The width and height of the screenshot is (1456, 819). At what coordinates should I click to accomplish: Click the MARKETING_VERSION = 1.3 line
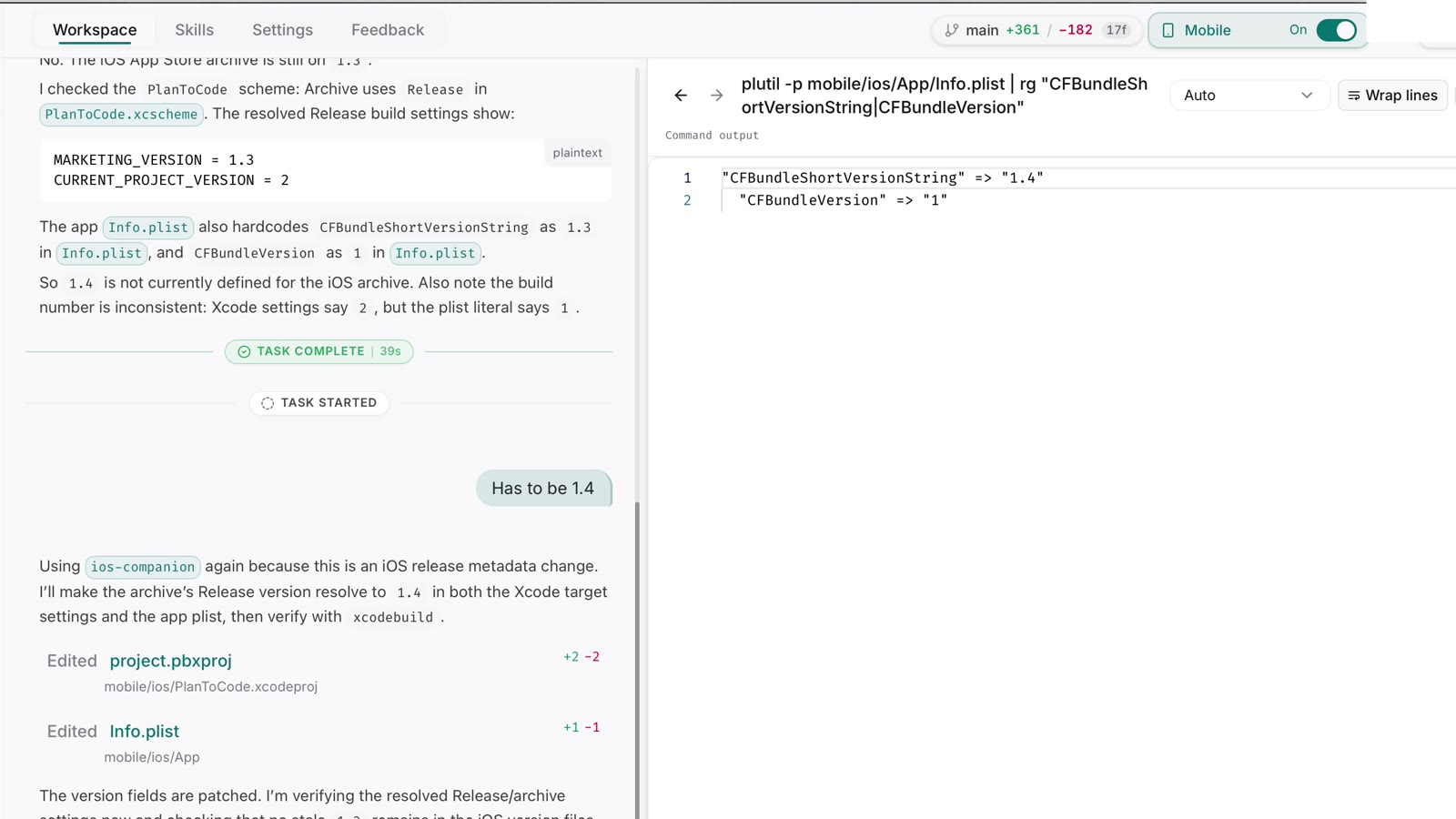(x=154, y=160)
